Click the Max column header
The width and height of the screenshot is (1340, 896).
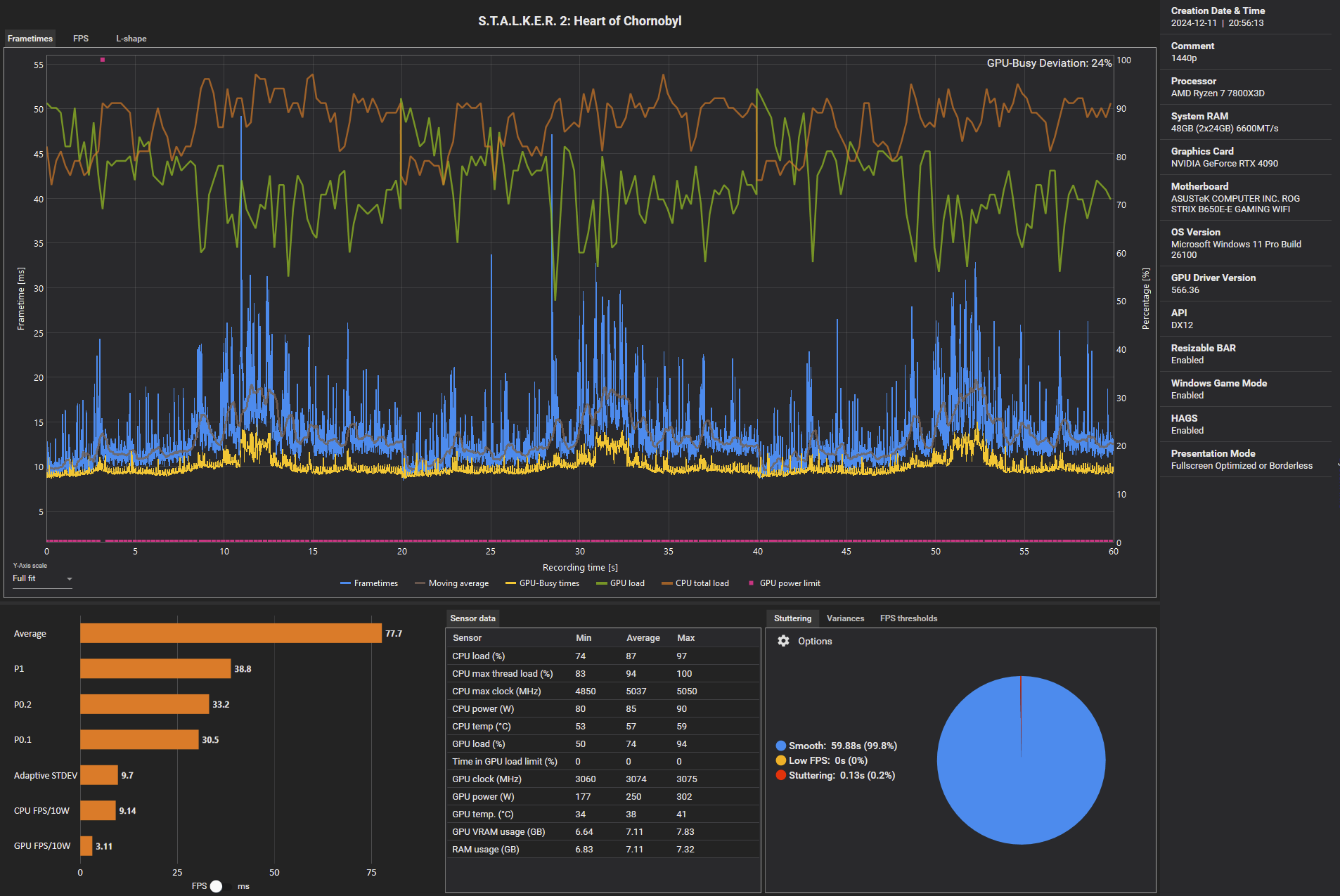coord(685,638)
